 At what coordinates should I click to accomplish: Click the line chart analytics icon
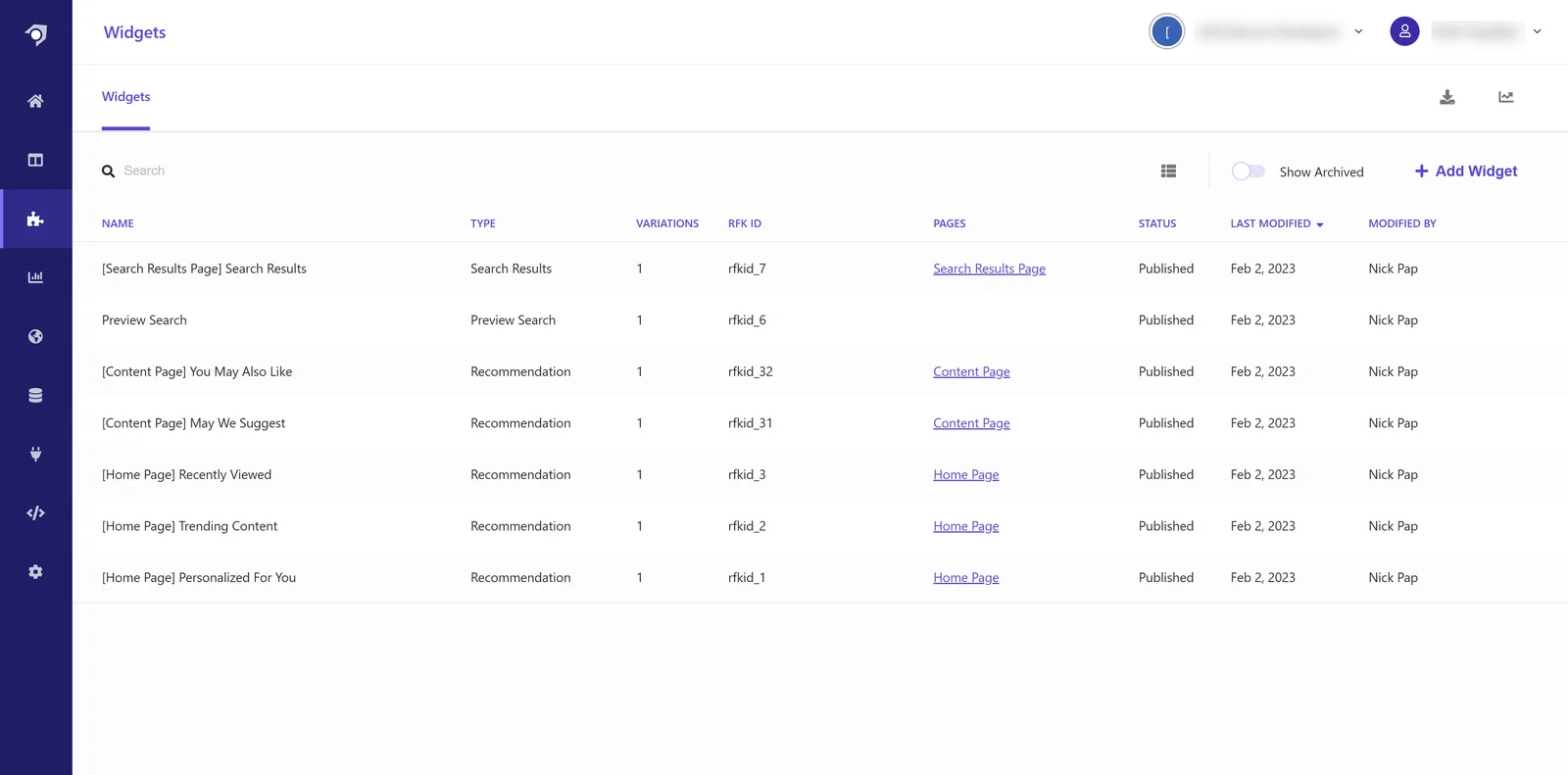coord(1506,97)
